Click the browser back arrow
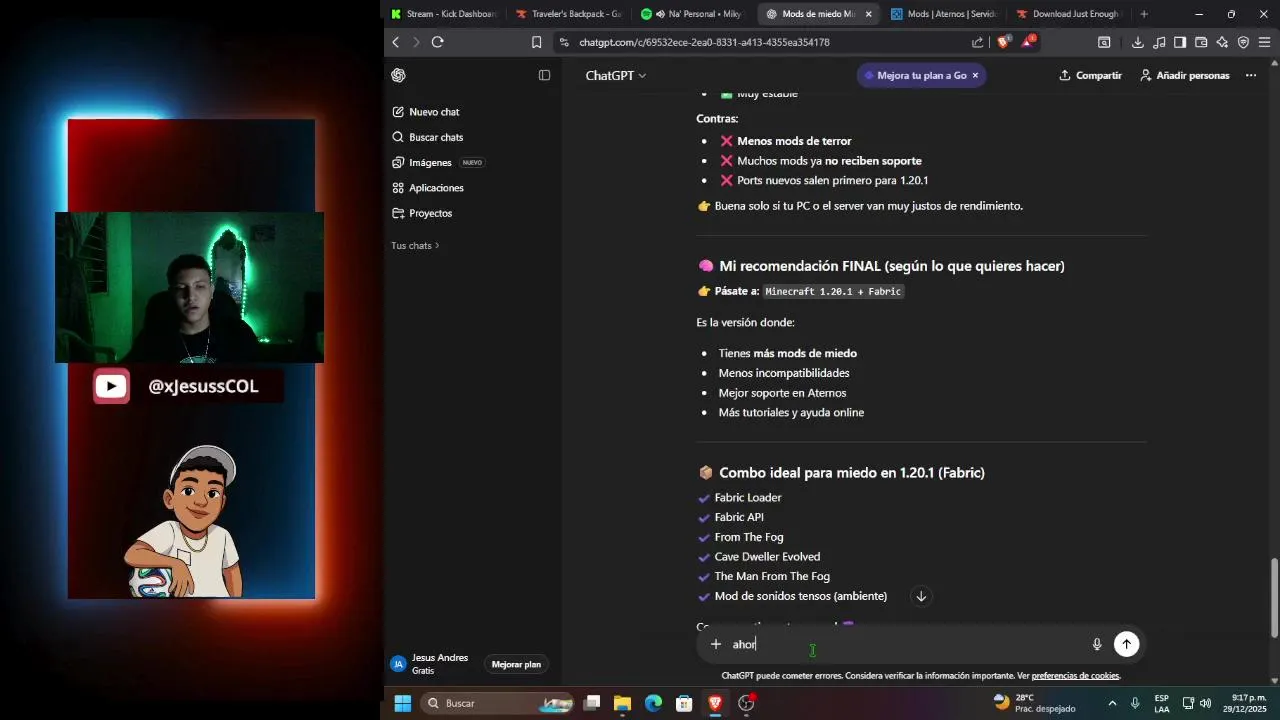Screen dimensions: 1280x720 (396, 42)
